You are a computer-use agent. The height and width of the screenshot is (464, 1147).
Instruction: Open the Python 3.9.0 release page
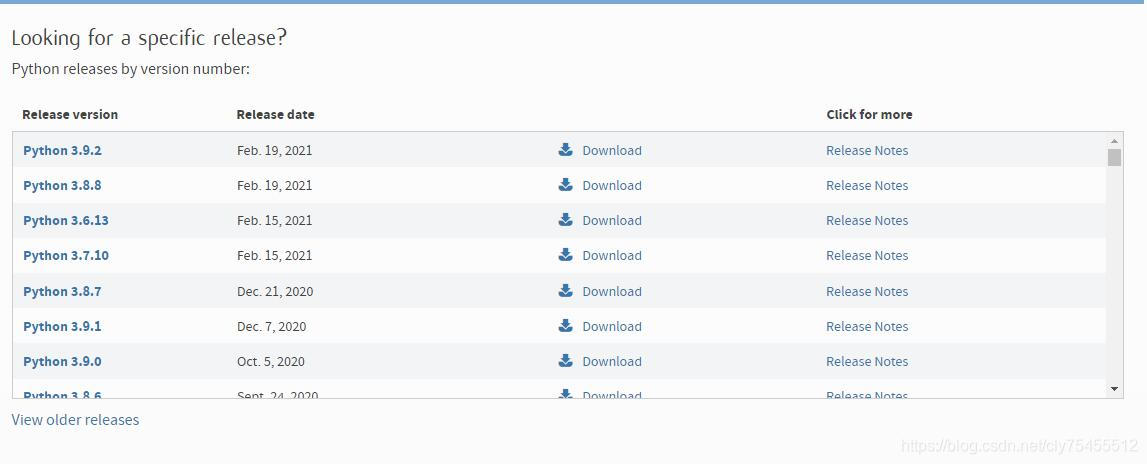62,362
